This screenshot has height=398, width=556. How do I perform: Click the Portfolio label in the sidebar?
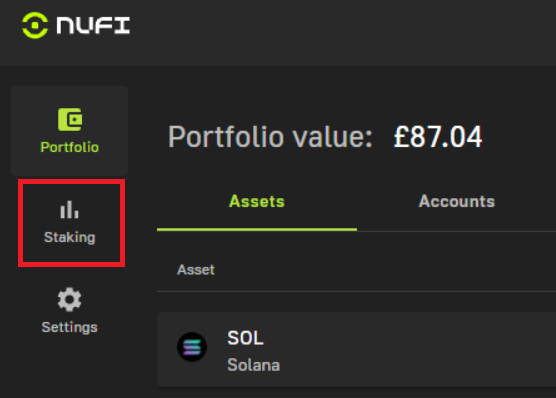click(x=70, y=147)
